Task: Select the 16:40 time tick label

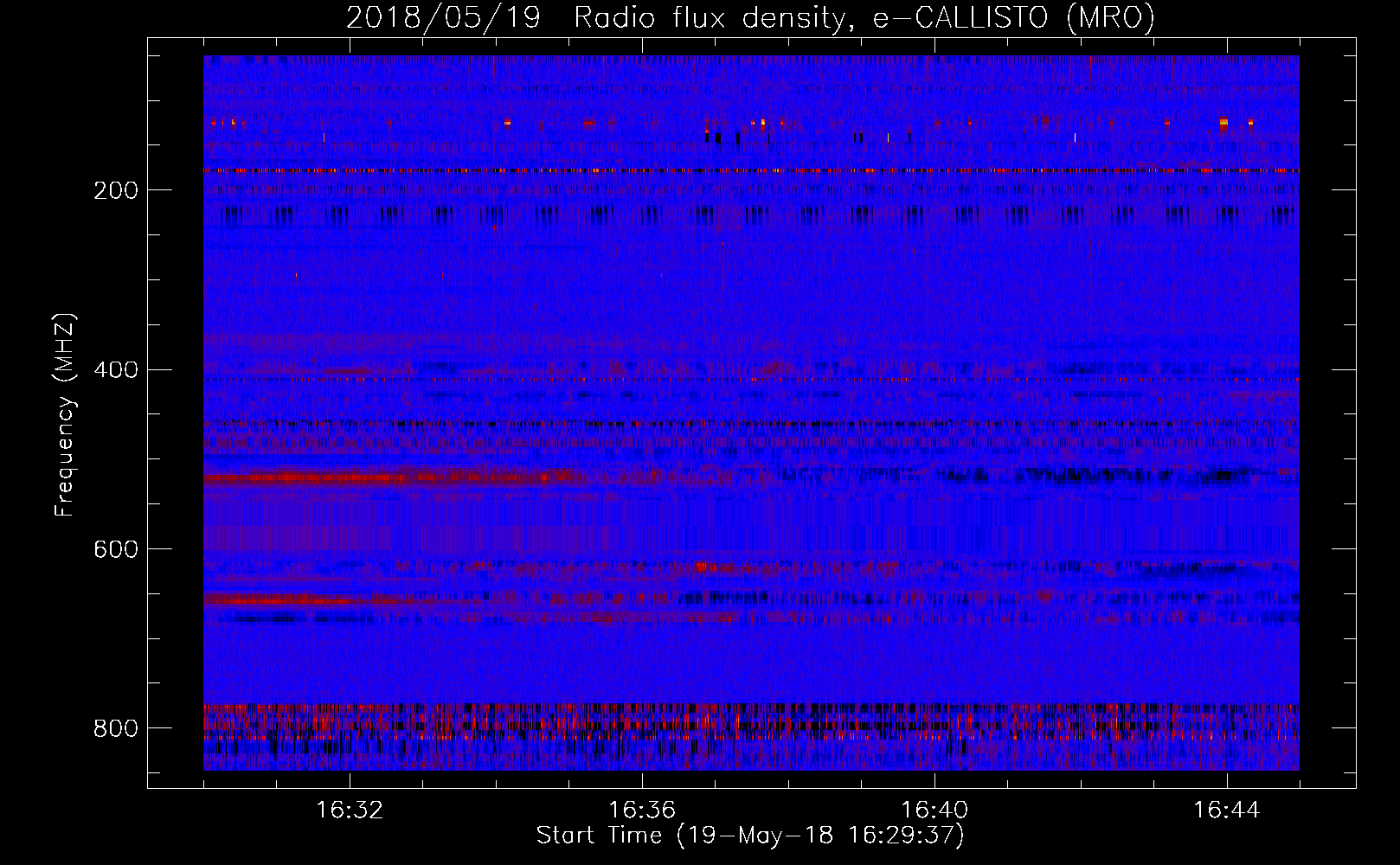Action: point(934,811)
